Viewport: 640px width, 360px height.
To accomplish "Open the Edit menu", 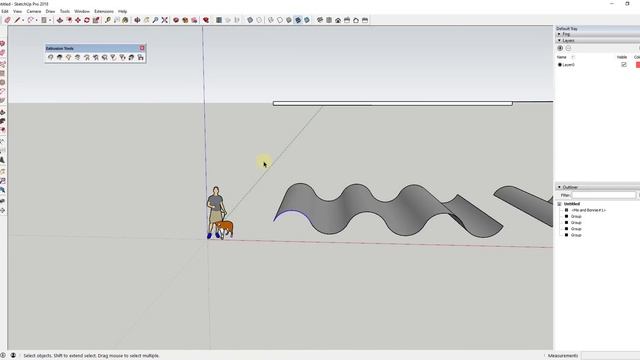I will [x=5, y=11].
